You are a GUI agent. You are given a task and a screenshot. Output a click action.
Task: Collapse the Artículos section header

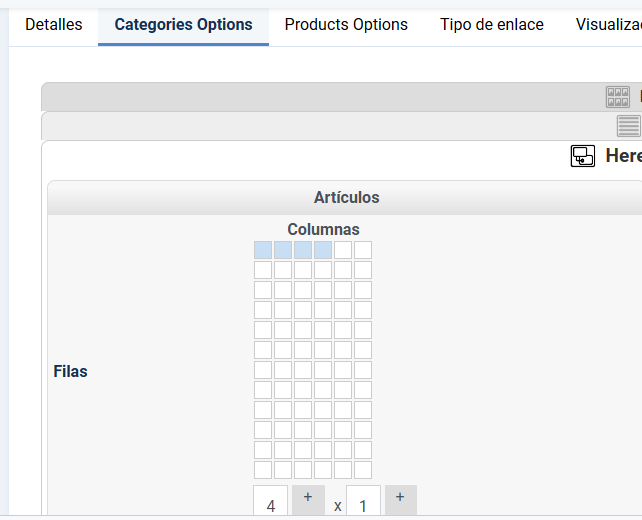tap(345, 198)
